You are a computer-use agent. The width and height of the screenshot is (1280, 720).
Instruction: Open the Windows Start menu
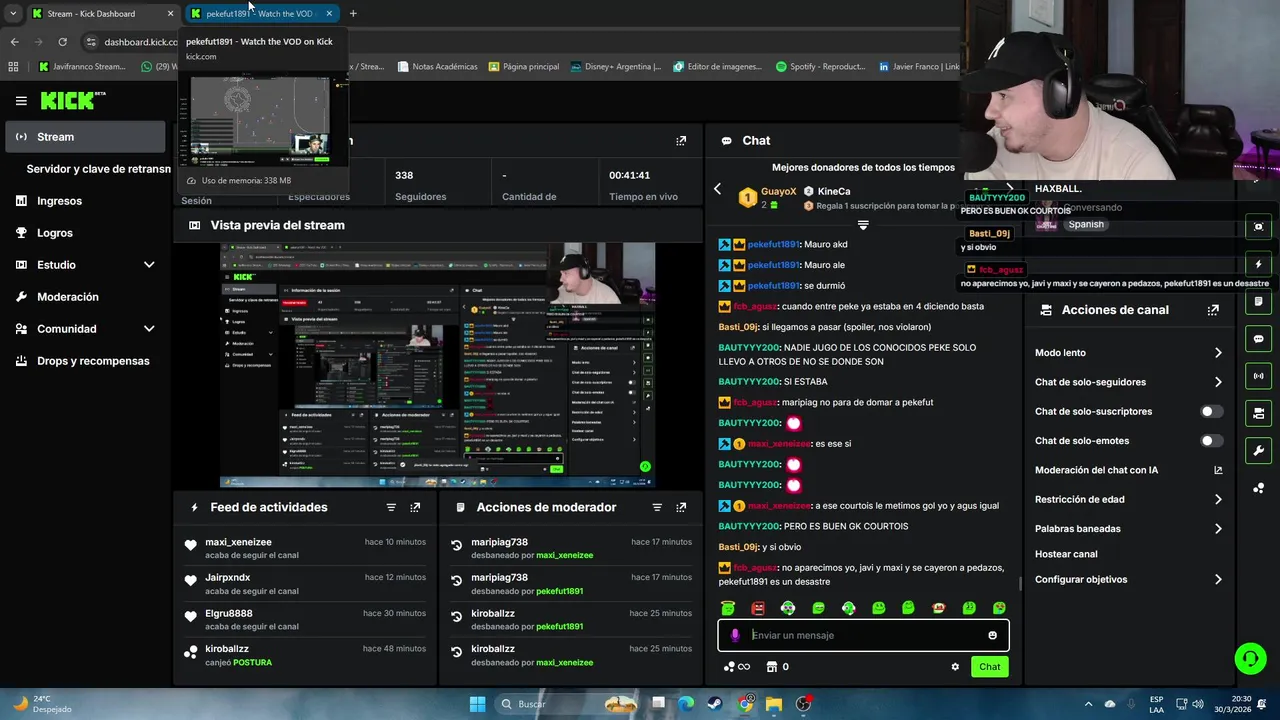pyautogui.click(x=477, y=704)
